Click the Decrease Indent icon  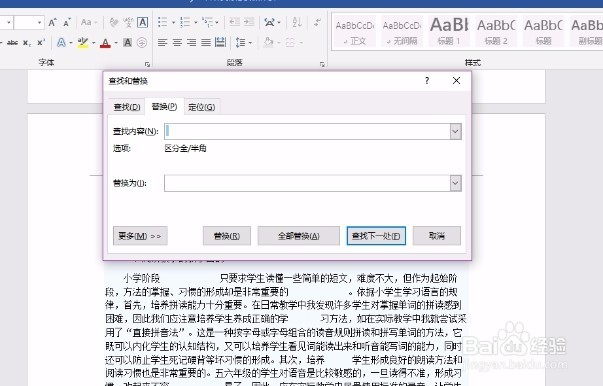[235, 22]
